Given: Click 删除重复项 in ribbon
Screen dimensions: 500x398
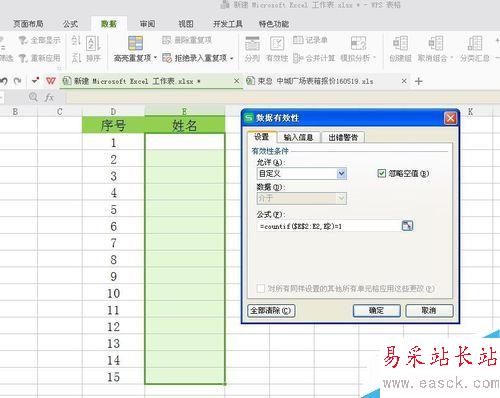Looking at the screenshot, I should [x=187, y=40].
